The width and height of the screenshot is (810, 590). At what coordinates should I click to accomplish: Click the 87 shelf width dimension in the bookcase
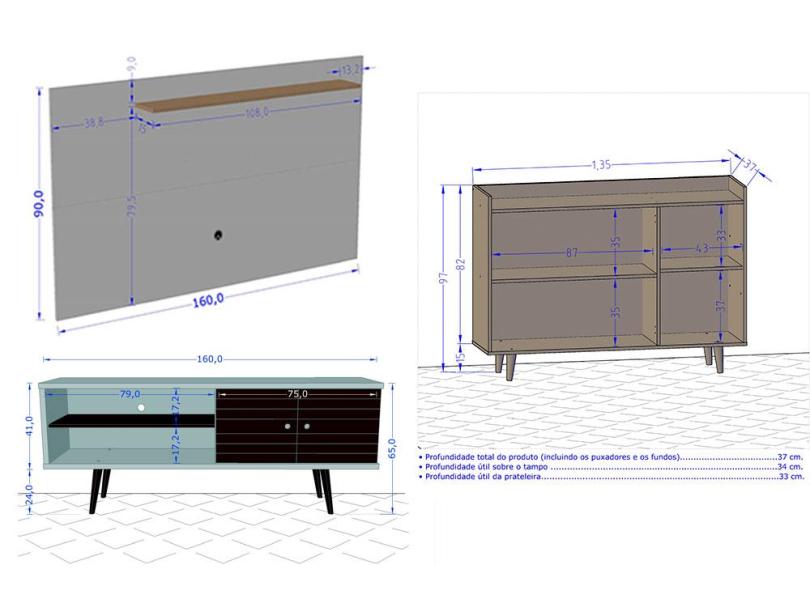click(572, 253)
